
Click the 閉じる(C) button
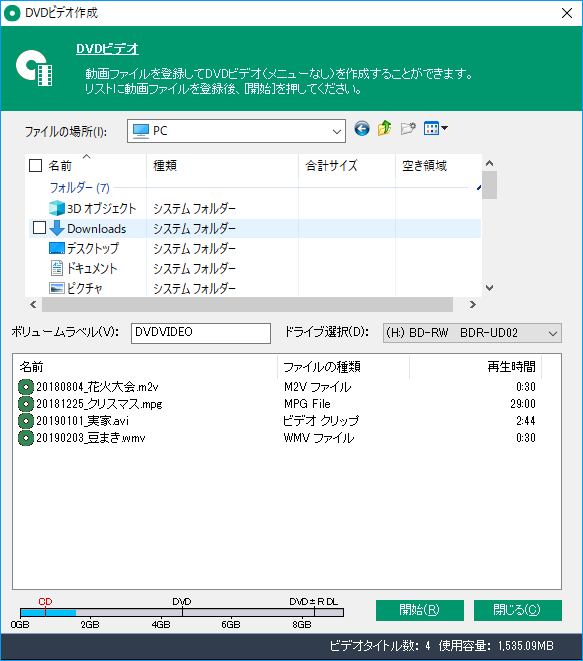click(518, 610)
